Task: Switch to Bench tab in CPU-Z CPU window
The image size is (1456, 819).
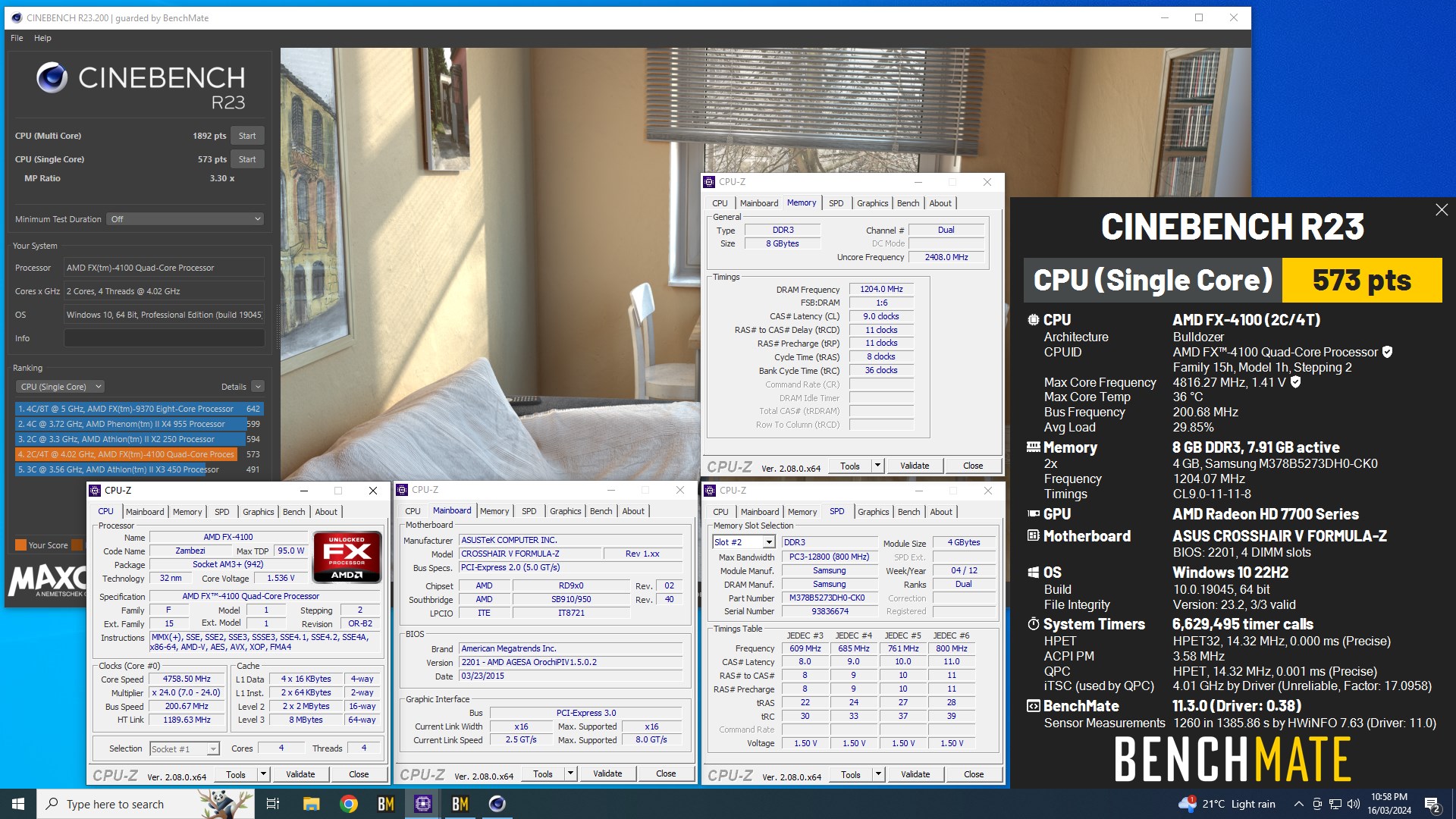Action: click(x=293, y=512)
